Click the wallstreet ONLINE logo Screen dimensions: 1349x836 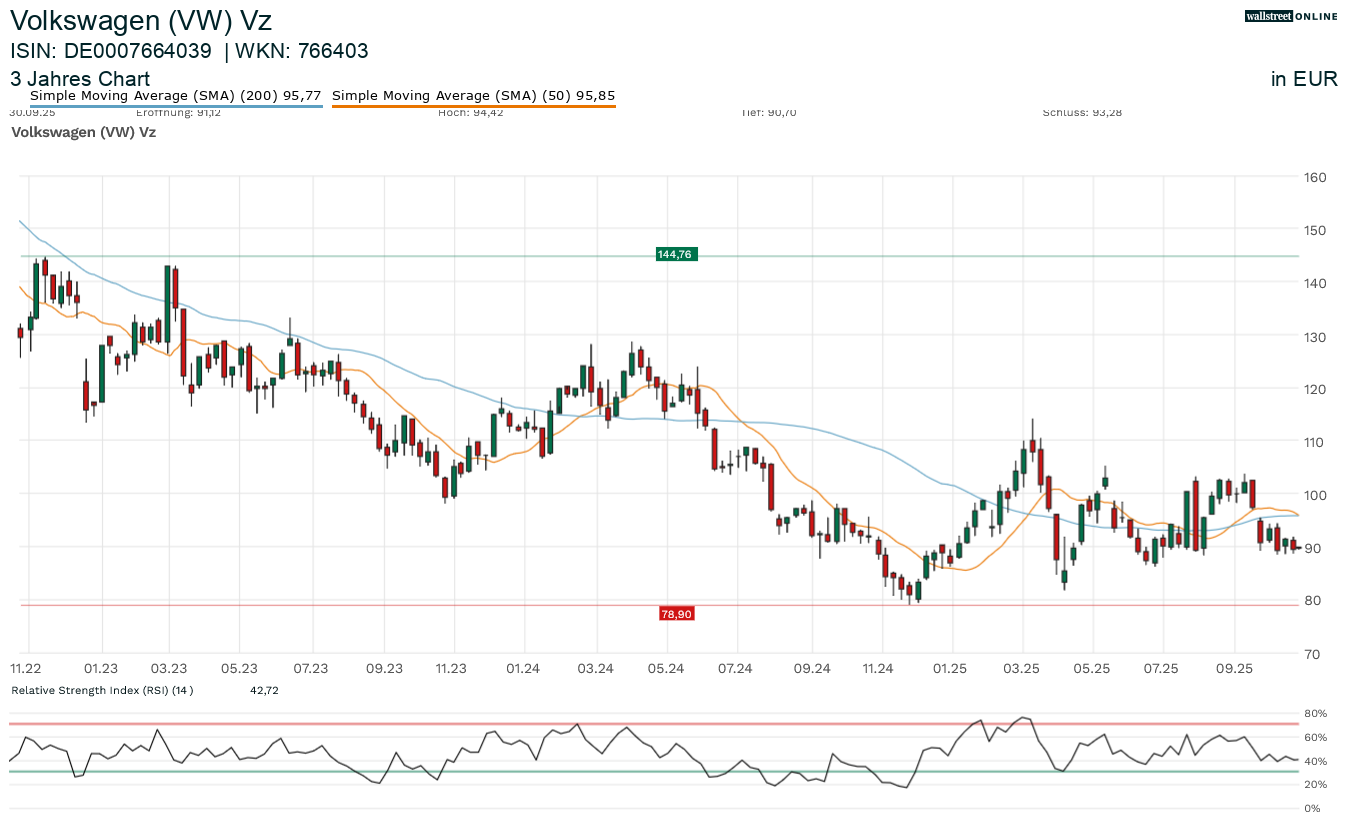[1291, 16]
